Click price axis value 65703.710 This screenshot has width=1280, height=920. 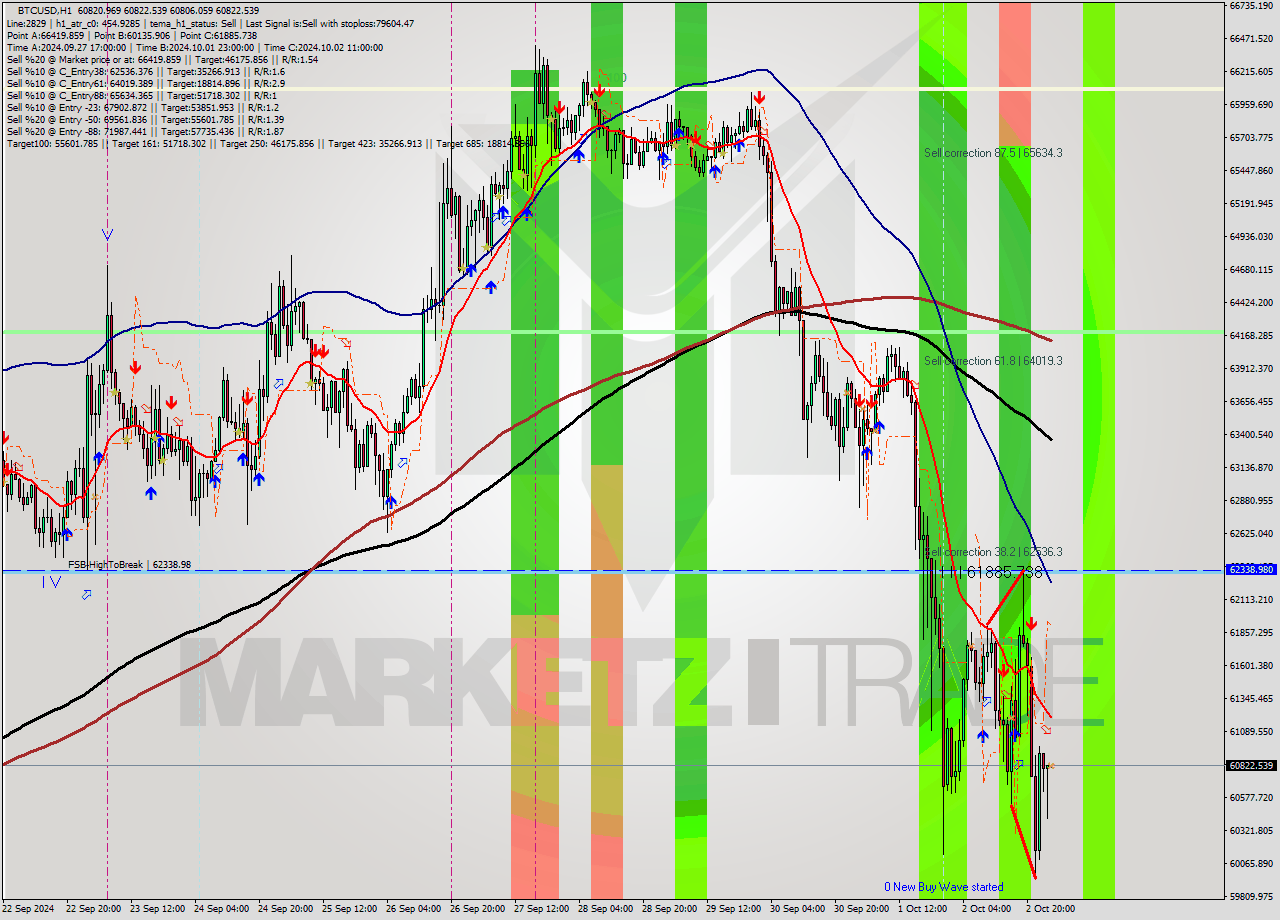pos(1250,138)
